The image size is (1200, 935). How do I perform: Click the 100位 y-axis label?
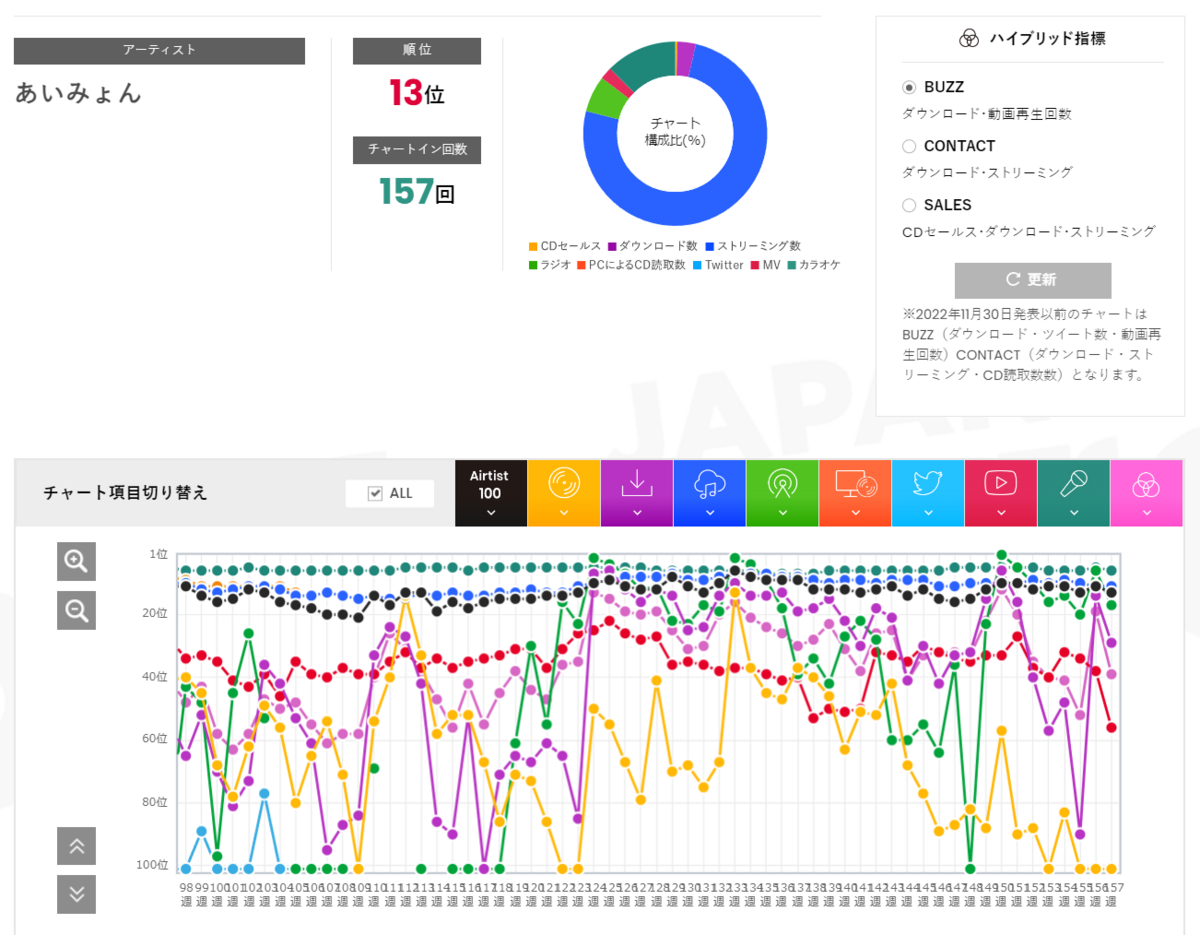[x=154, y=865]
